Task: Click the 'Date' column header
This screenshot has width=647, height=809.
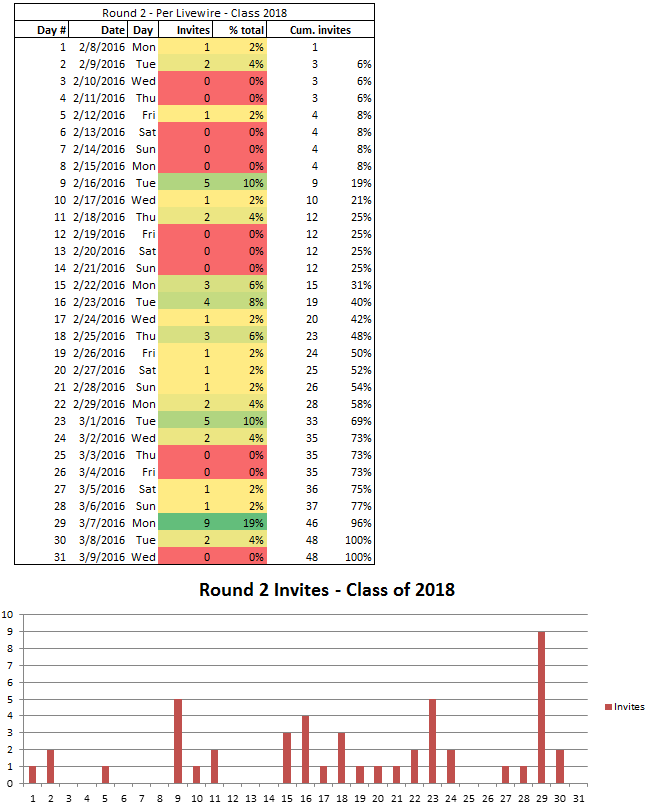Action: pos(111,30)
